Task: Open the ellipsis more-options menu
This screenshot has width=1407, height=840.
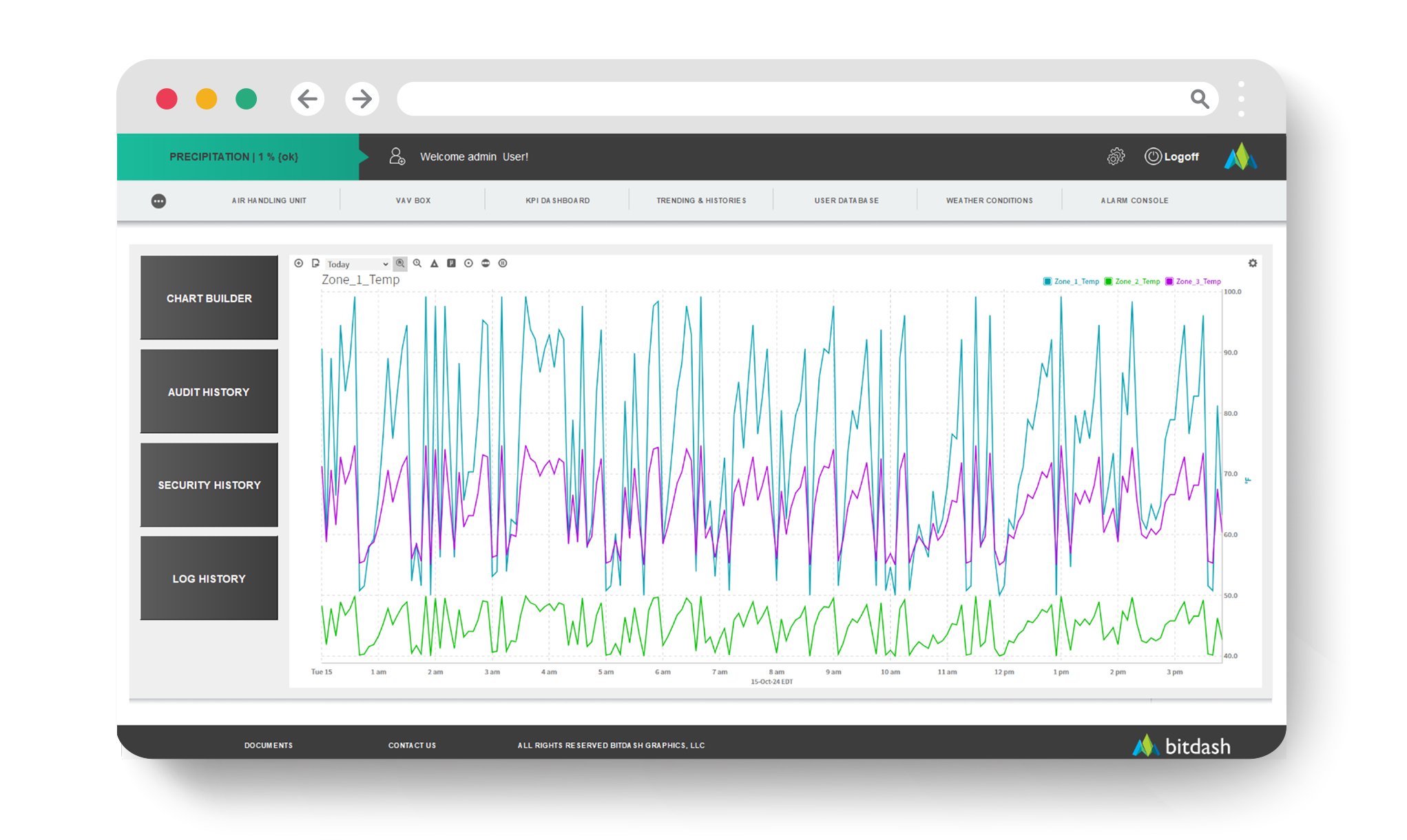Action: point(158,201)
